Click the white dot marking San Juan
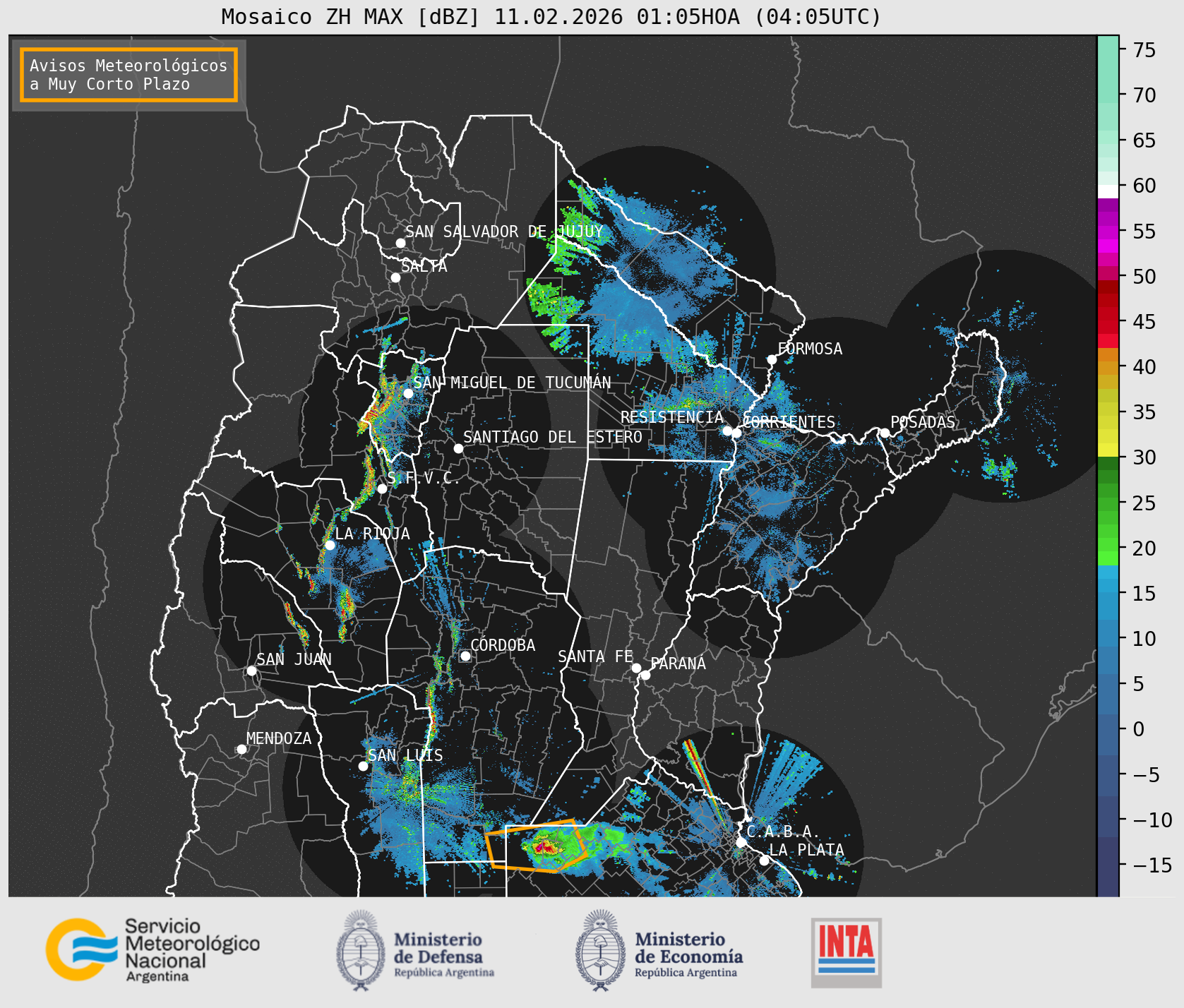 click(251, 671)
